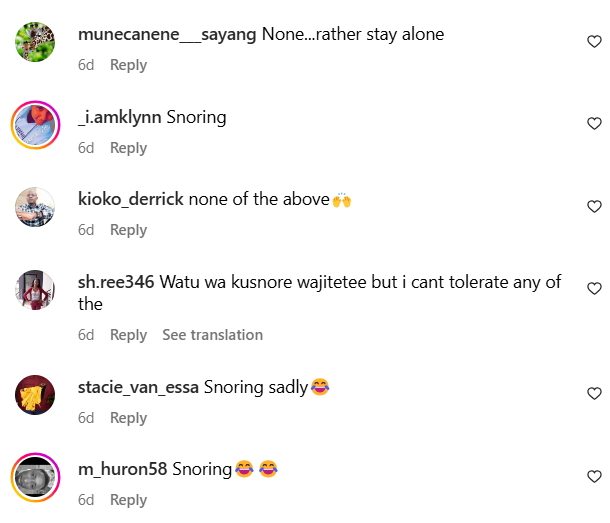View m_huron58's story avatar

point(35,477)
